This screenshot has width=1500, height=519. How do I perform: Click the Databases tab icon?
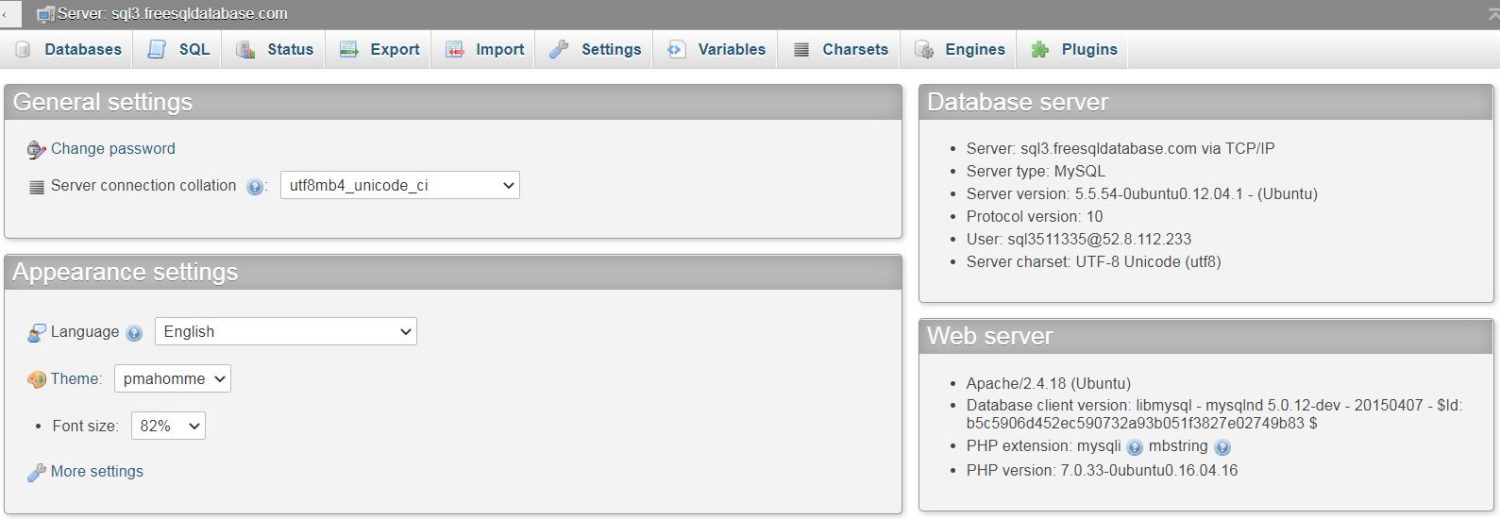24,49
